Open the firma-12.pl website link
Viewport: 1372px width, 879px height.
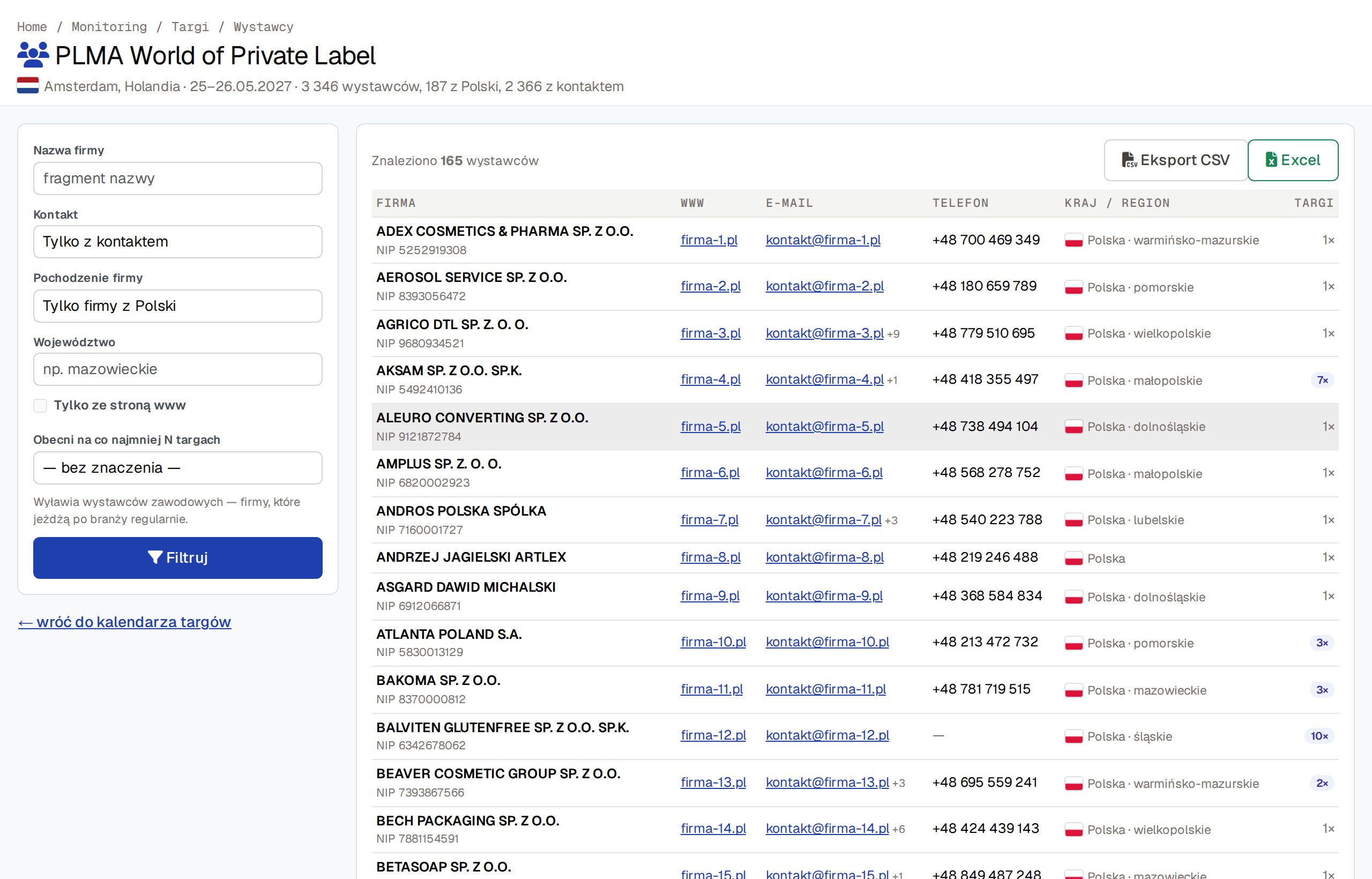click(713, 735)
